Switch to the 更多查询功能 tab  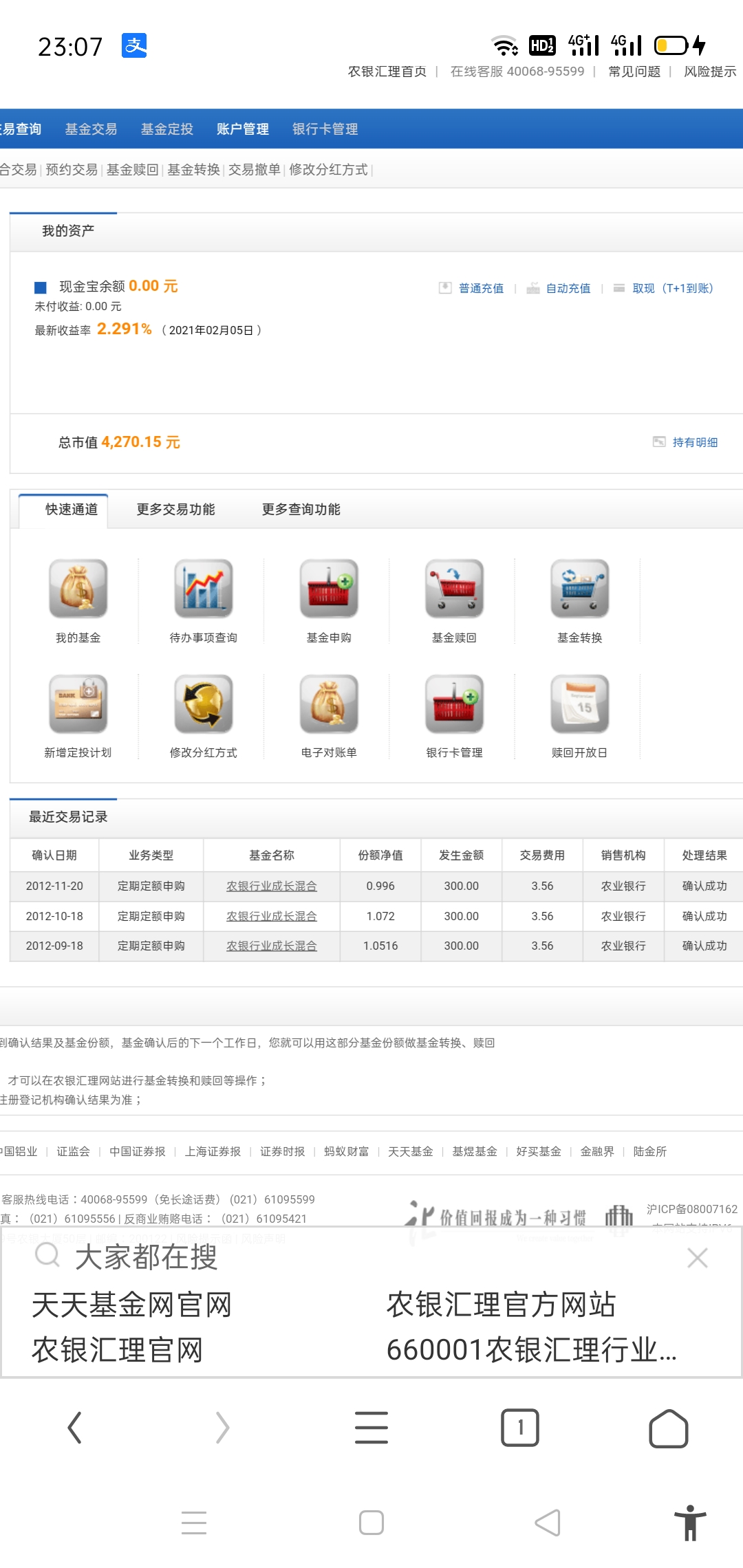coord(301,510)
